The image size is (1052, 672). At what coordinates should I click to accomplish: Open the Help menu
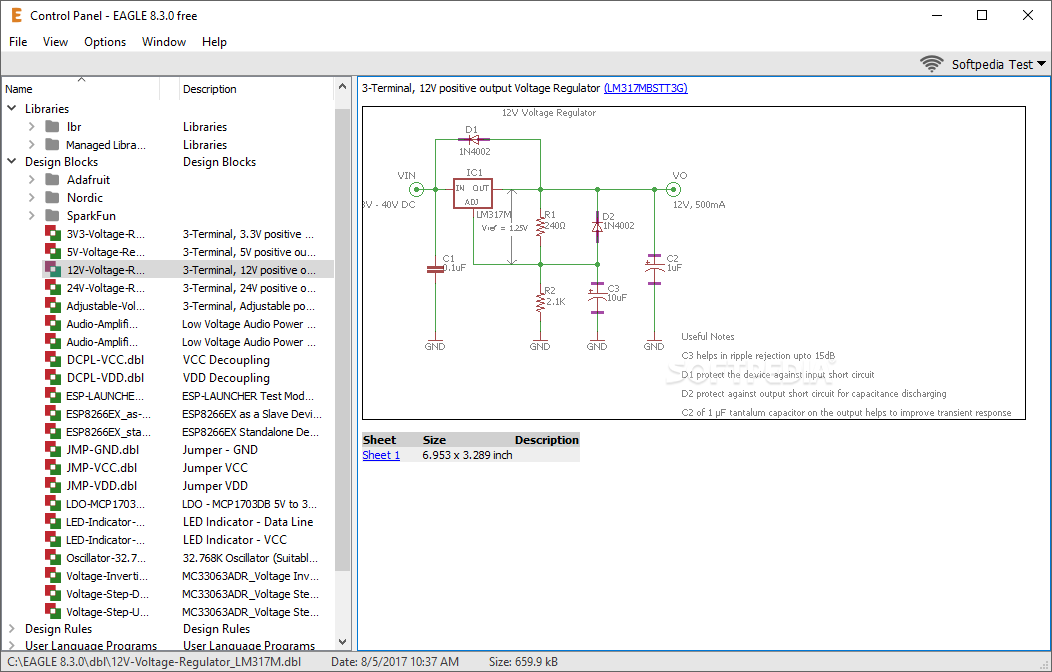point(214,42)
